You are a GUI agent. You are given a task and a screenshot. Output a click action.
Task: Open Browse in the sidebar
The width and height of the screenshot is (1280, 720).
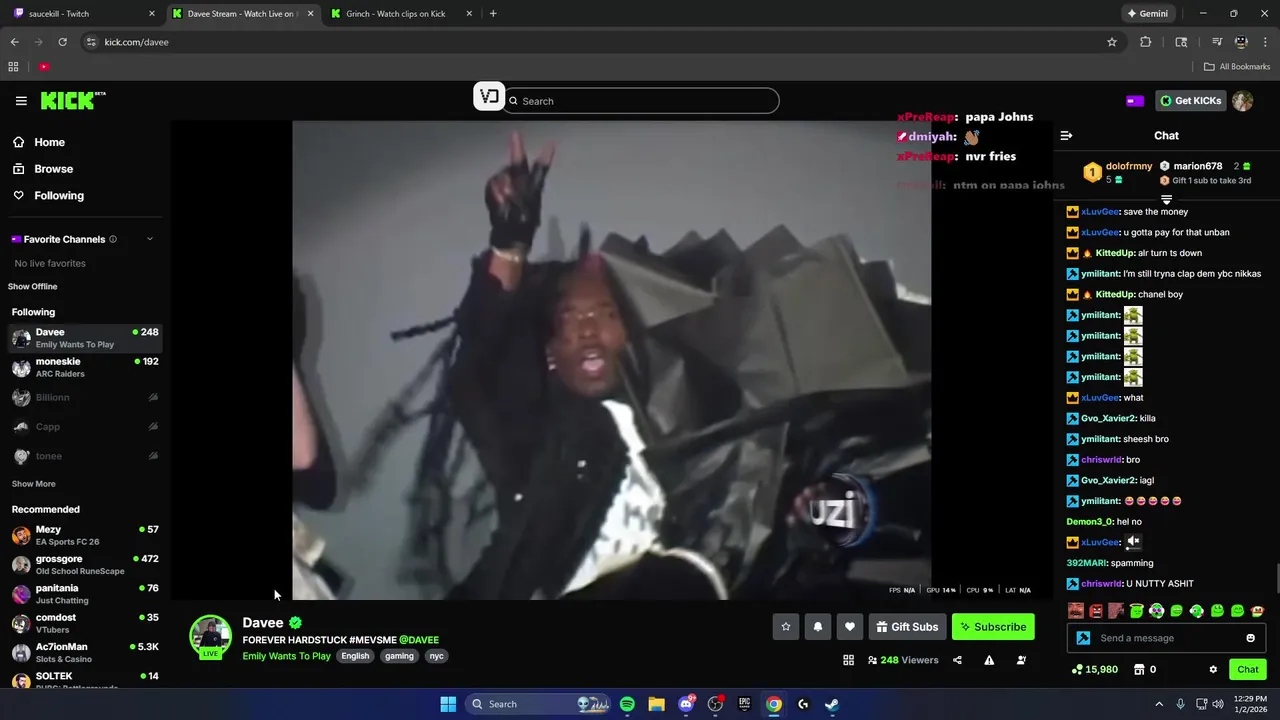pyautogui.click(x=53, y=169)
